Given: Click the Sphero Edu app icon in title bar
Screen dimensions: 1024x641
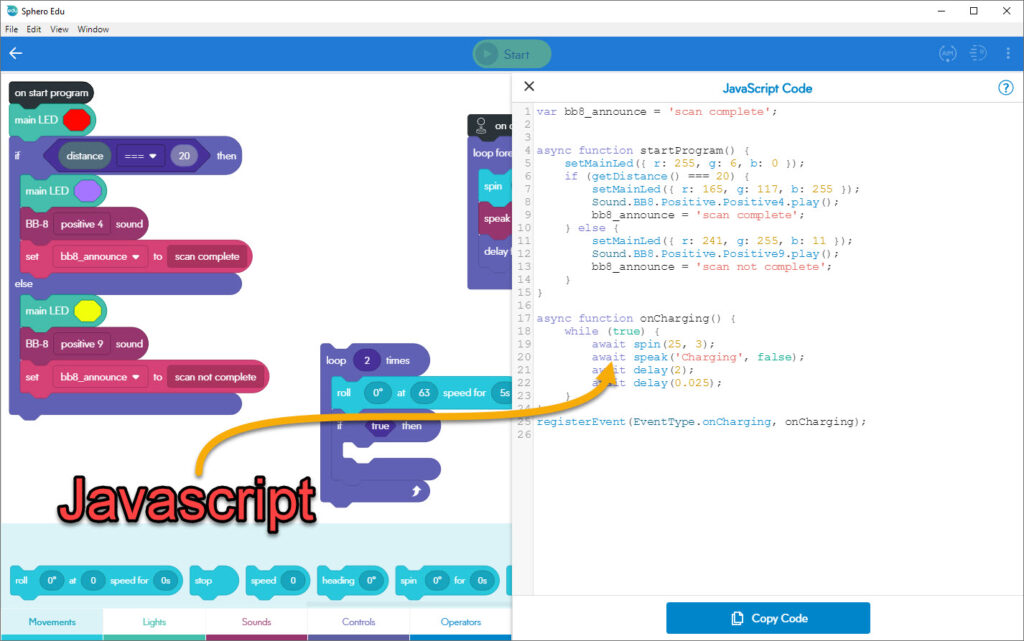Looking at the screenshot, I should [x=12, y=11].
